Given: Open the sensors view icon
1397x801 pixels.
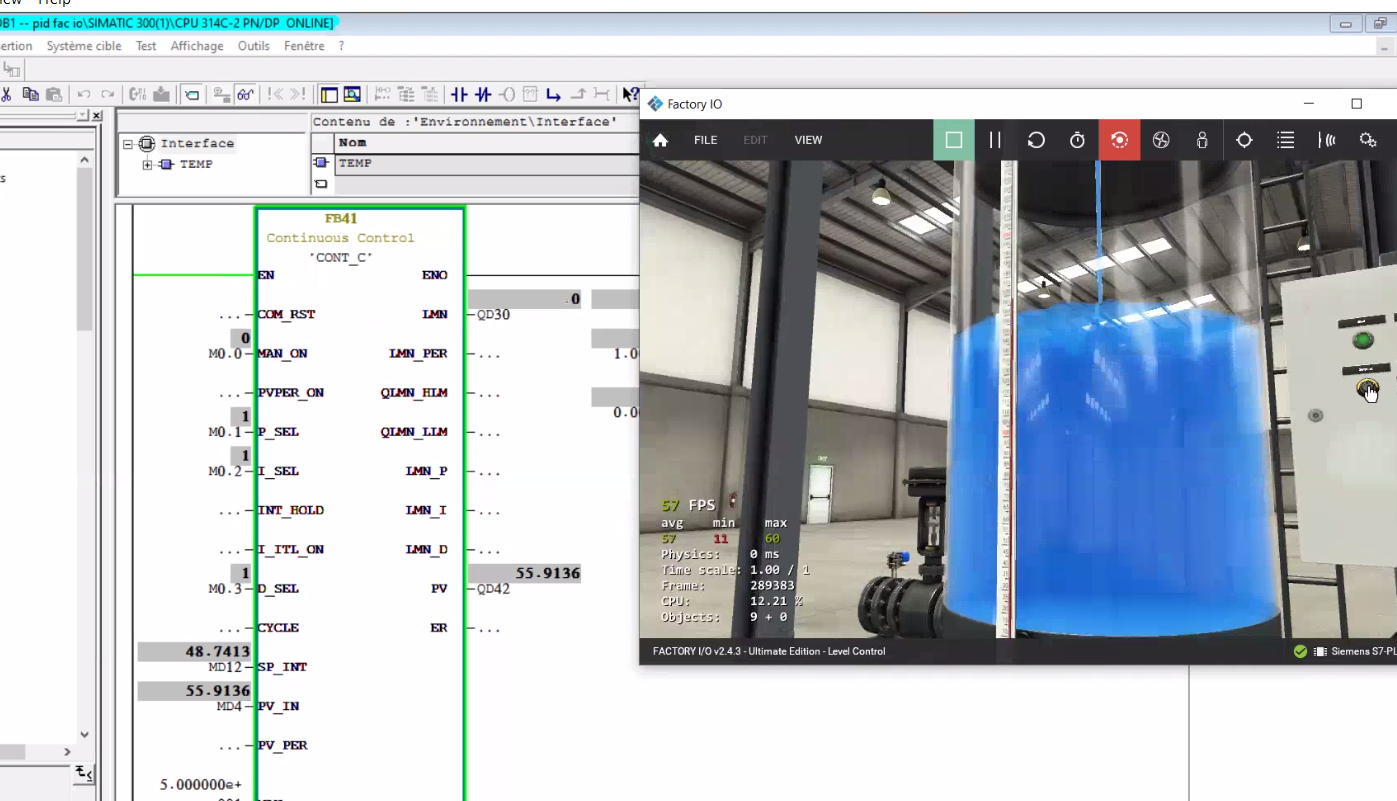Looking at the screenshot, I should tap(1327, 140).
